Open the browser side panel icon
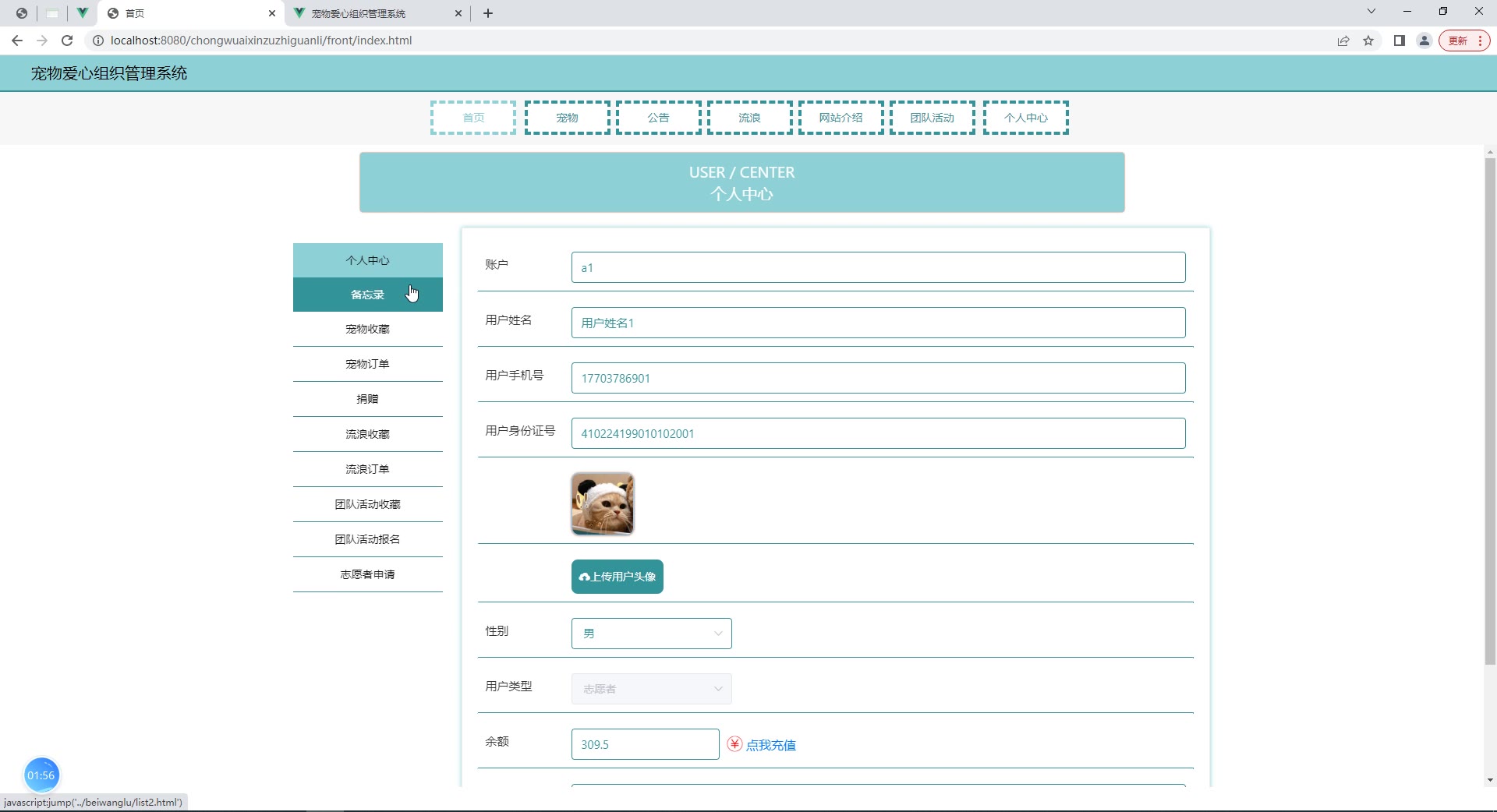Viewport: 1497px width, 812px height. coord(1400,41)
